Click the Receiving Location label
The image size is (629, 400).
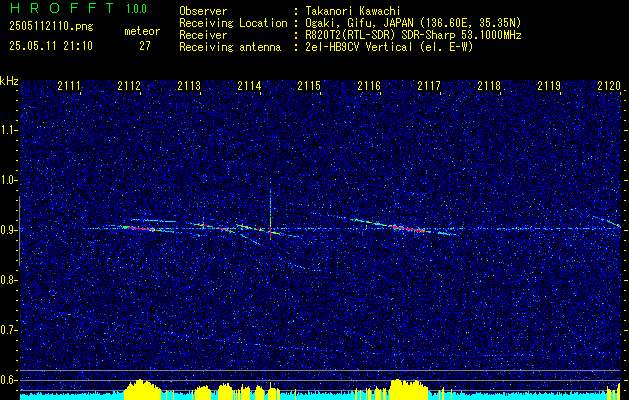pyautogui.click(x=233, y=23)
